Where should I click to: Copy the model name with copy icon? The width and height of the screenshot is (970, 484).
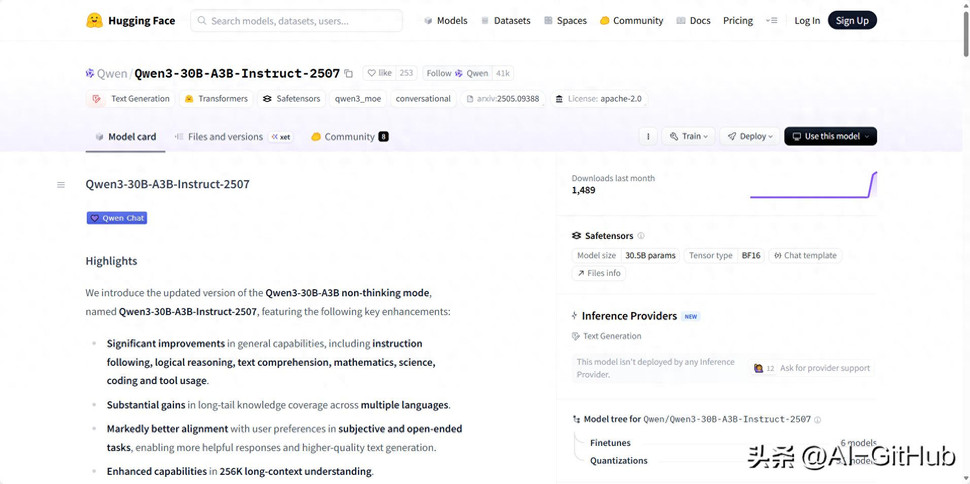pyautogui.click(x=348, y=73)
